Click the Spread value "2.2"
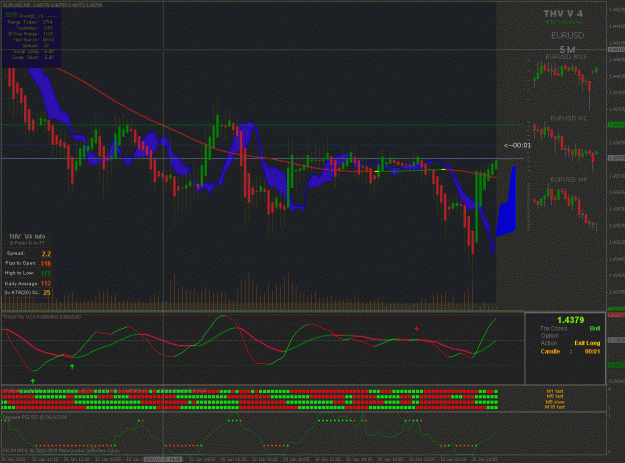The image size is (625, 463). [x=46, y=254]
